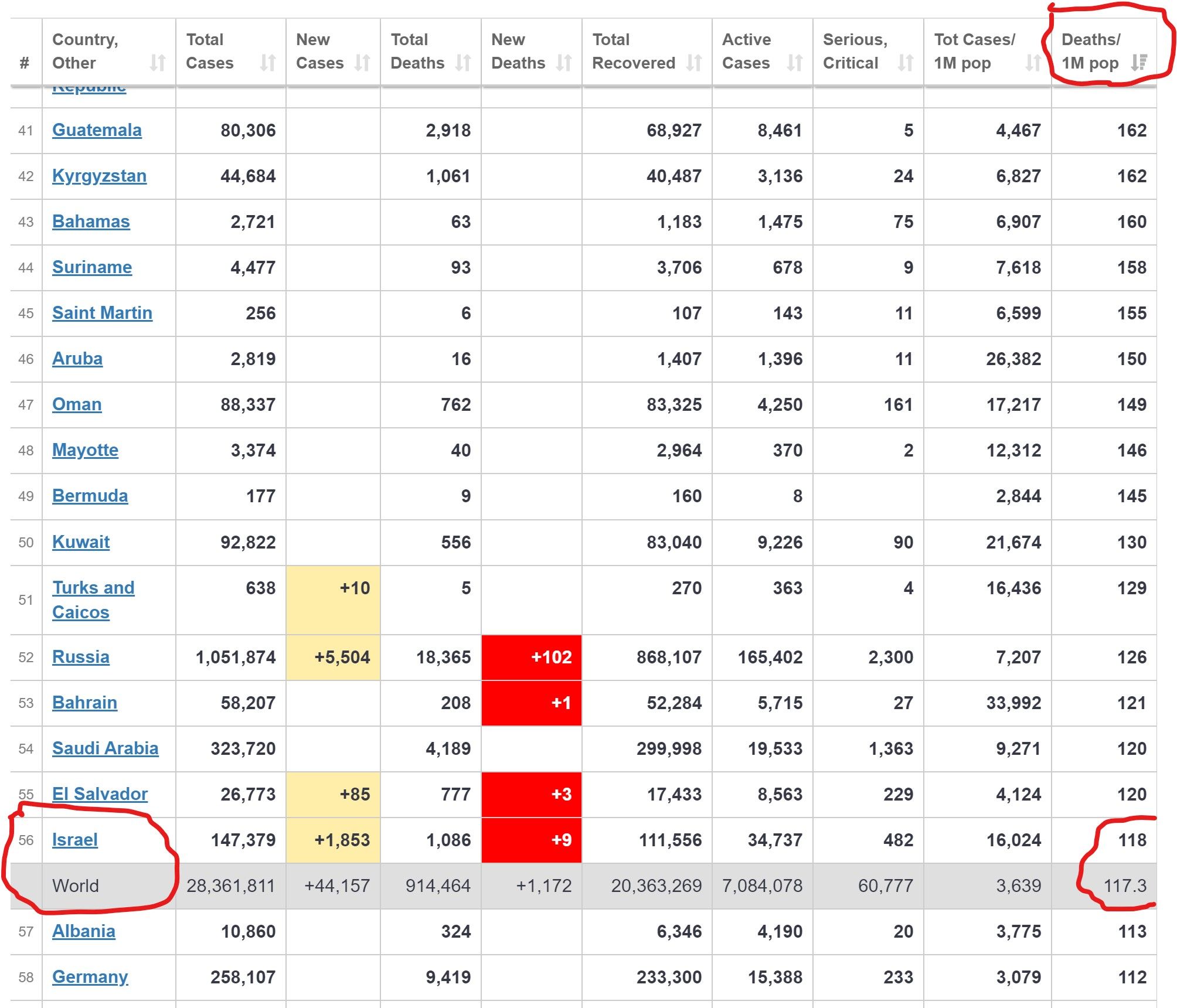1177x1008 pixels.
Task: Click the Saudi Arabia link
Action: pos(105,748)
